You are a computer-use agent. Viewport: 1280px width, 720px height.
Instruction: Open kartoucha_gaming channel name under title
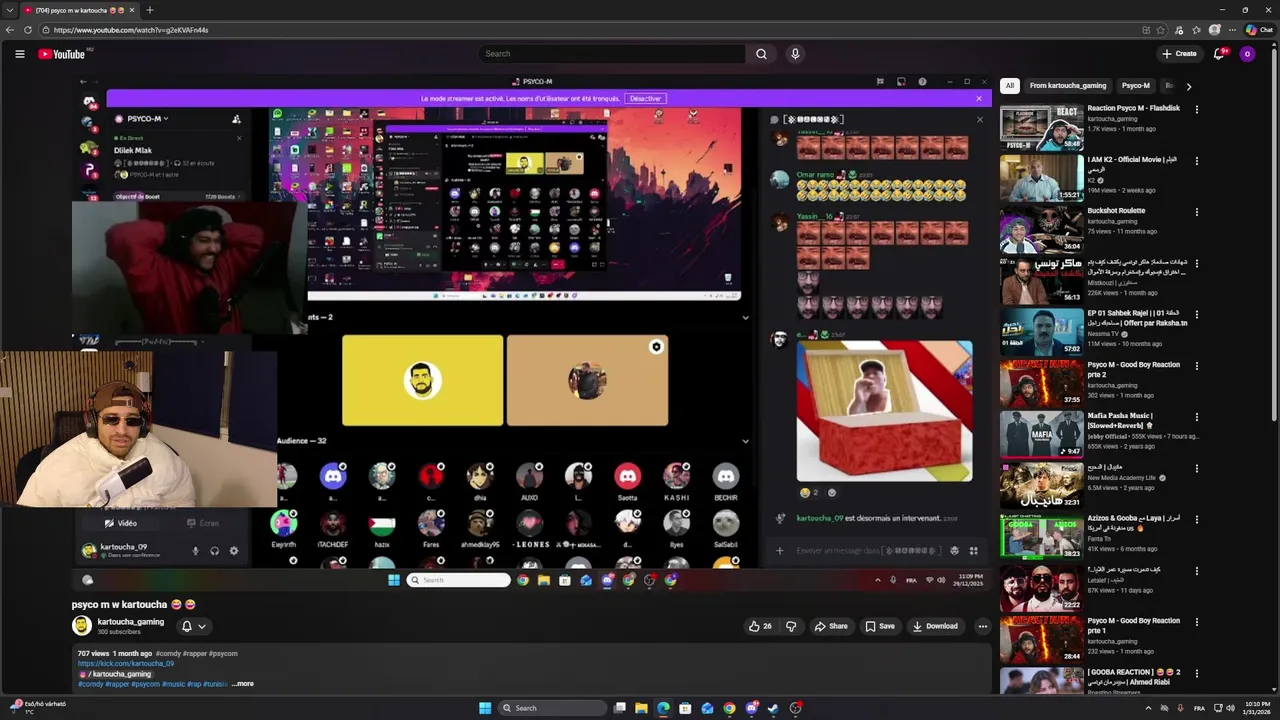click(130, 621)
